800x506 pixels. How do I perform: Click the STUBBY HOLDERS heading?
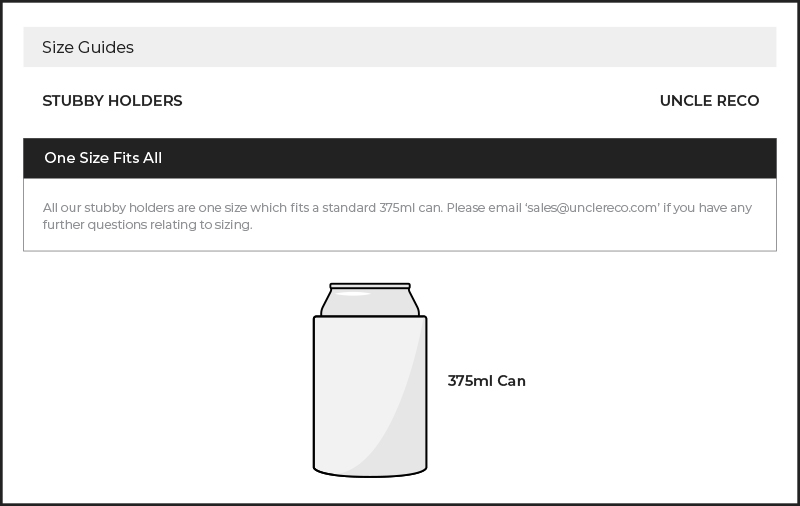click(x=112, y=101)
